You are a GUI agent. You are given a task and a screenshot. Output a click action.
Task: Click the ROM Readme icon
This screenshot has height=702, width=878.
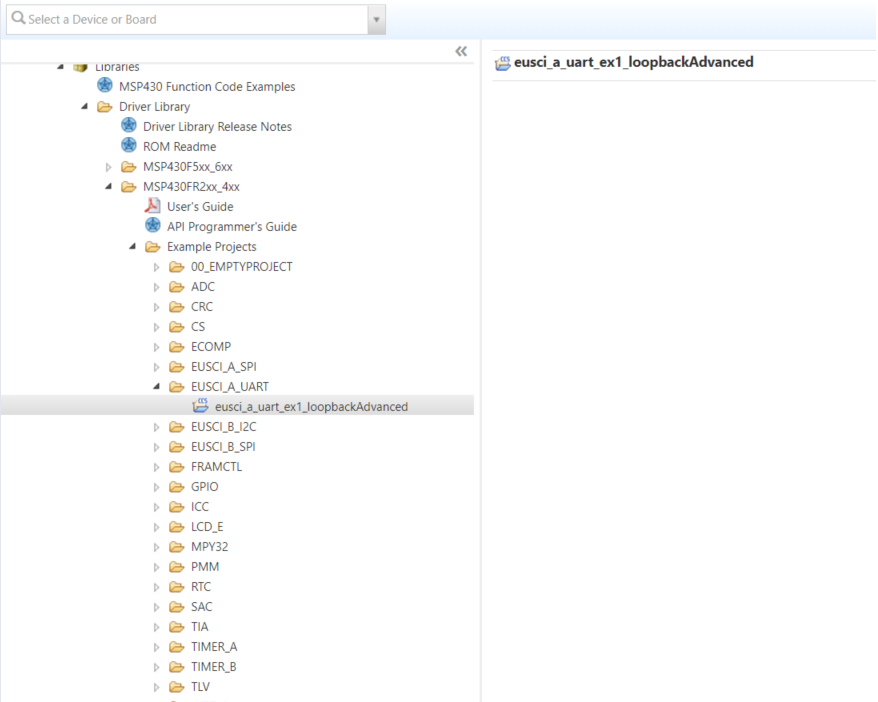pyautogui.click(x=129, y=146)
